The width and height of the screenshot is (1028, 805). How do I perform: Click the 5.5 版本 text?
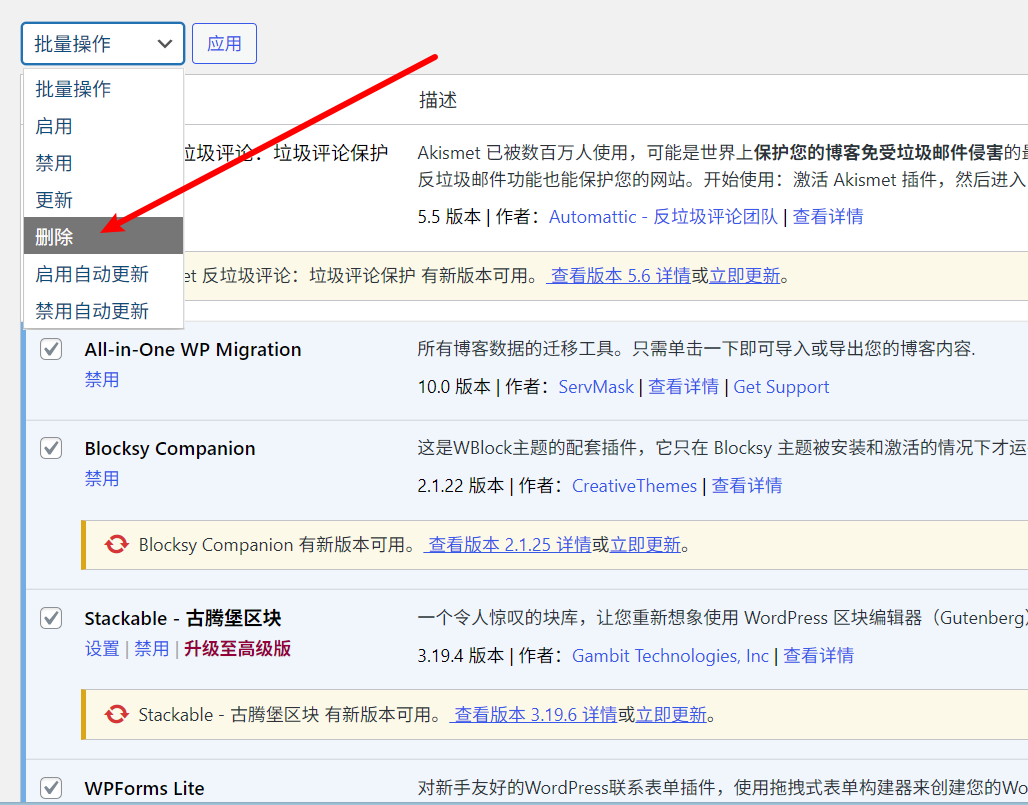coord(449,217)
